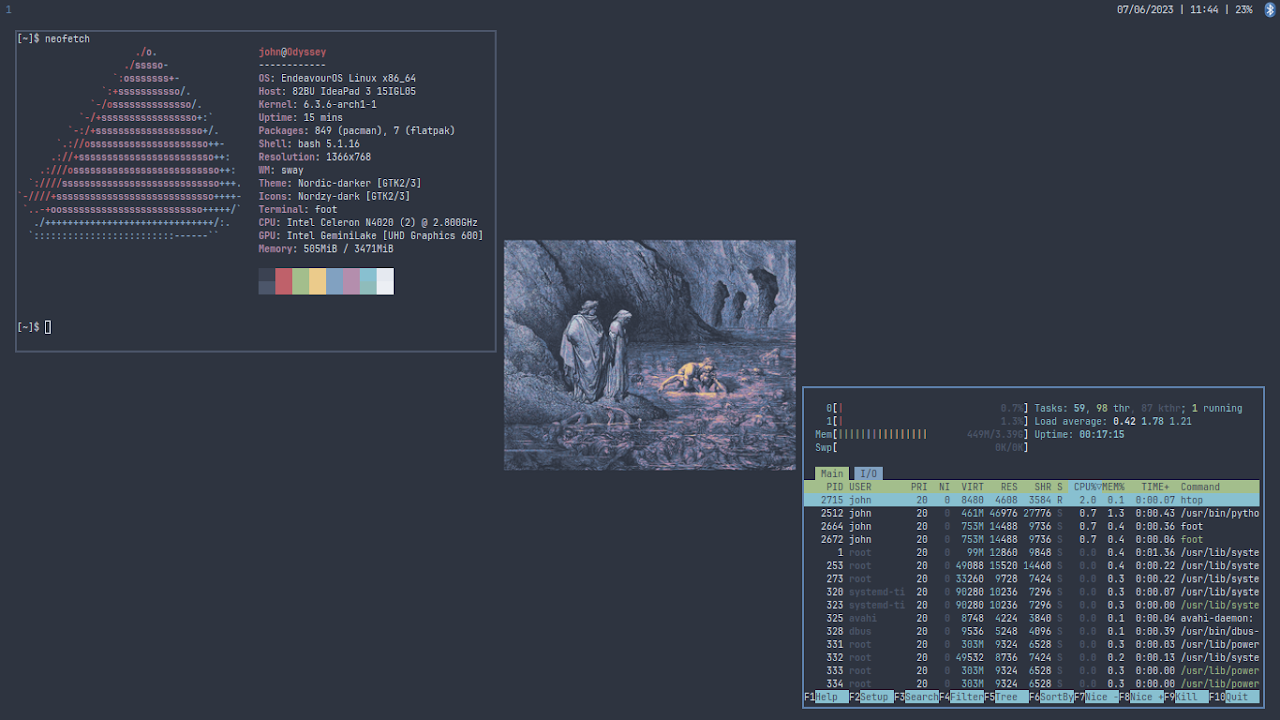Sort processes by the PID column header

834,487
